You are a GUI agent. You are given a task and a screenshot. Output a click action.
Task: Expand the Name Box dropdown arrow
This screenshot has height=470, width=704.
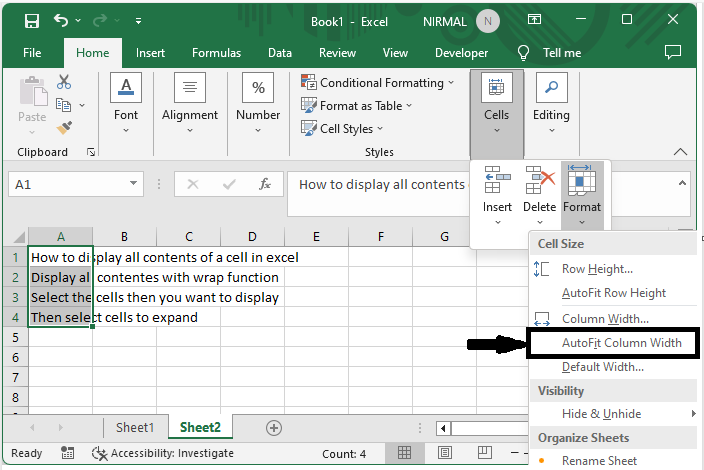point(135,185)
